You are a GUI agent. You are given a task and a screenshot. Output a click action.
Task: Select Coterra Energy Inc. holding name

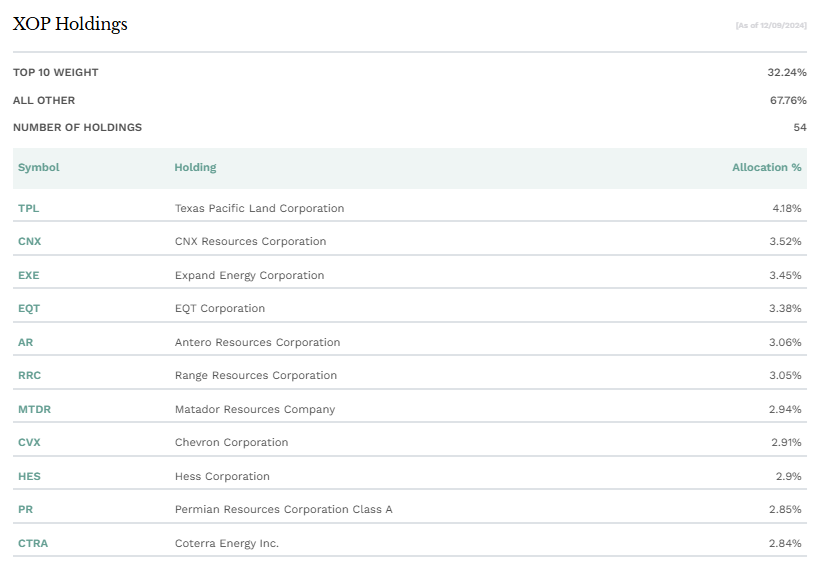pyautogui.click(x=226, y=543)
